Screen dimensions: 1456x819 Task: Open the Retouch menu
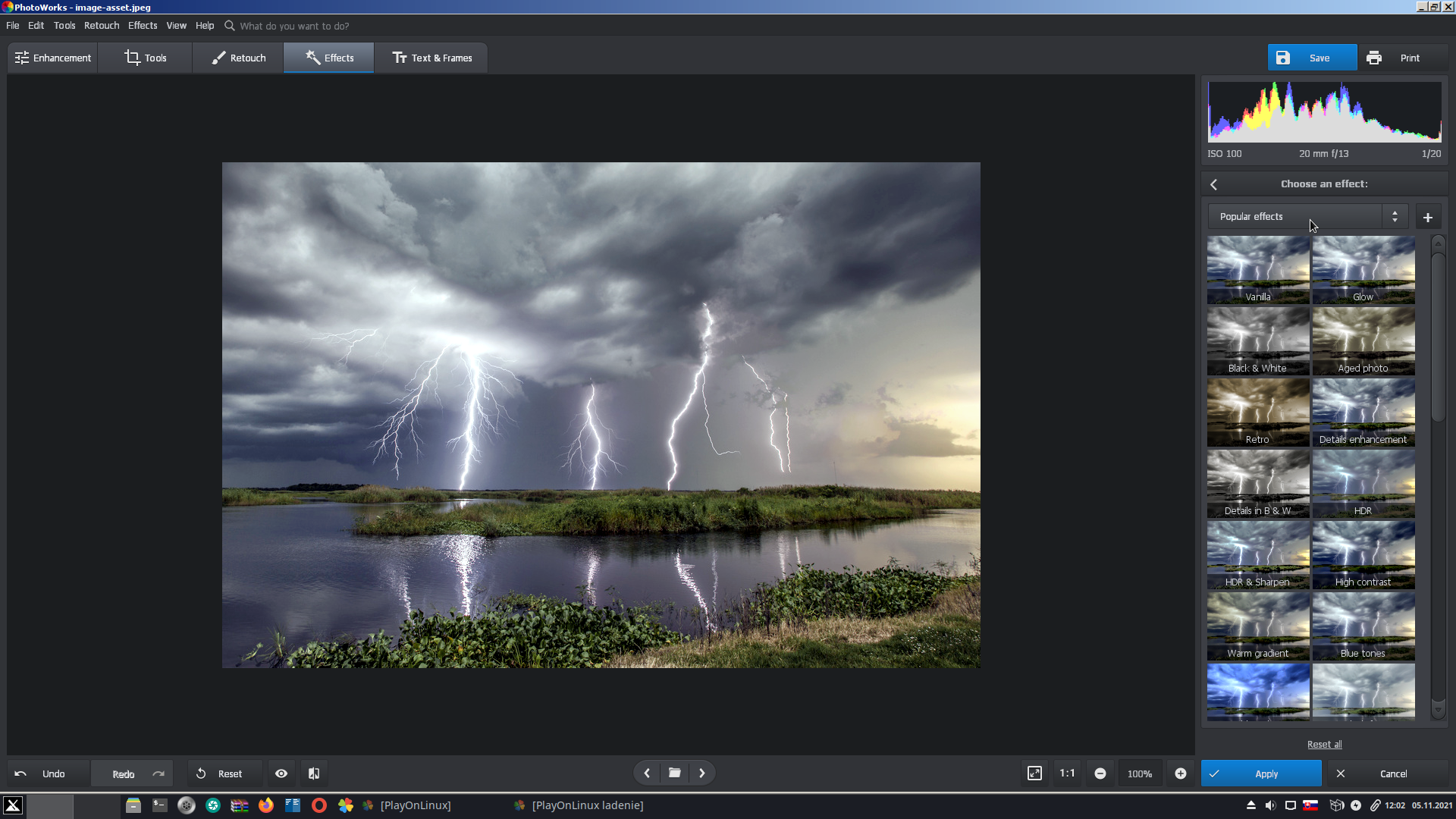pyautogui.click(x=102, y=26)
